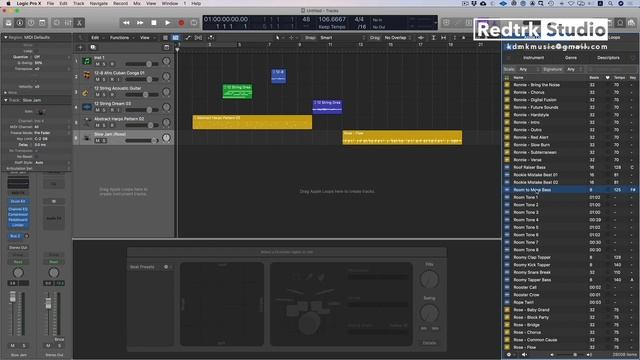The image size is (640, 360).
Task: Select grid view icon in tracks menu bar
Action: point(176,38)
